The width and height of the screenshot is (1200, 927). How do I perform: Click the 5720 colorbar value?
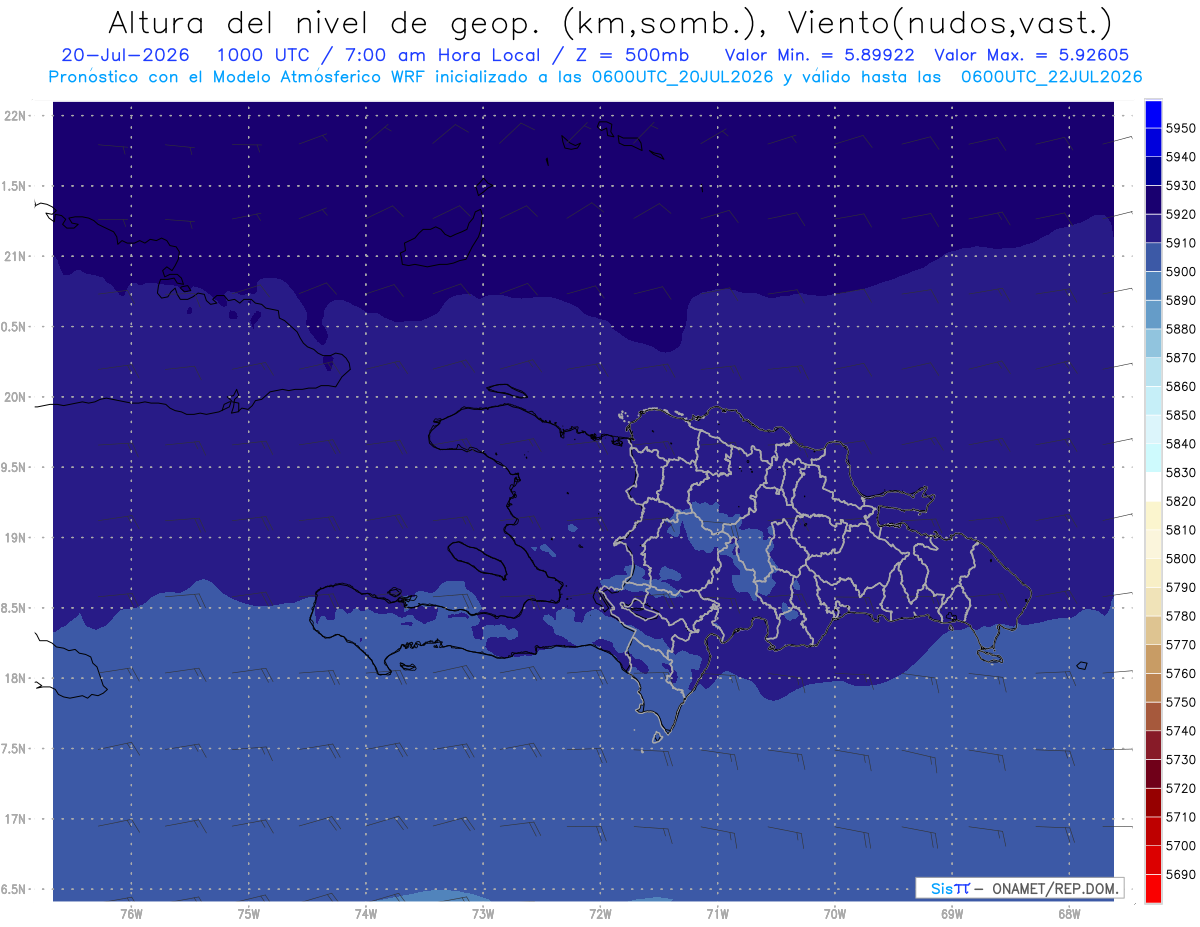[x=1180, y=789]
